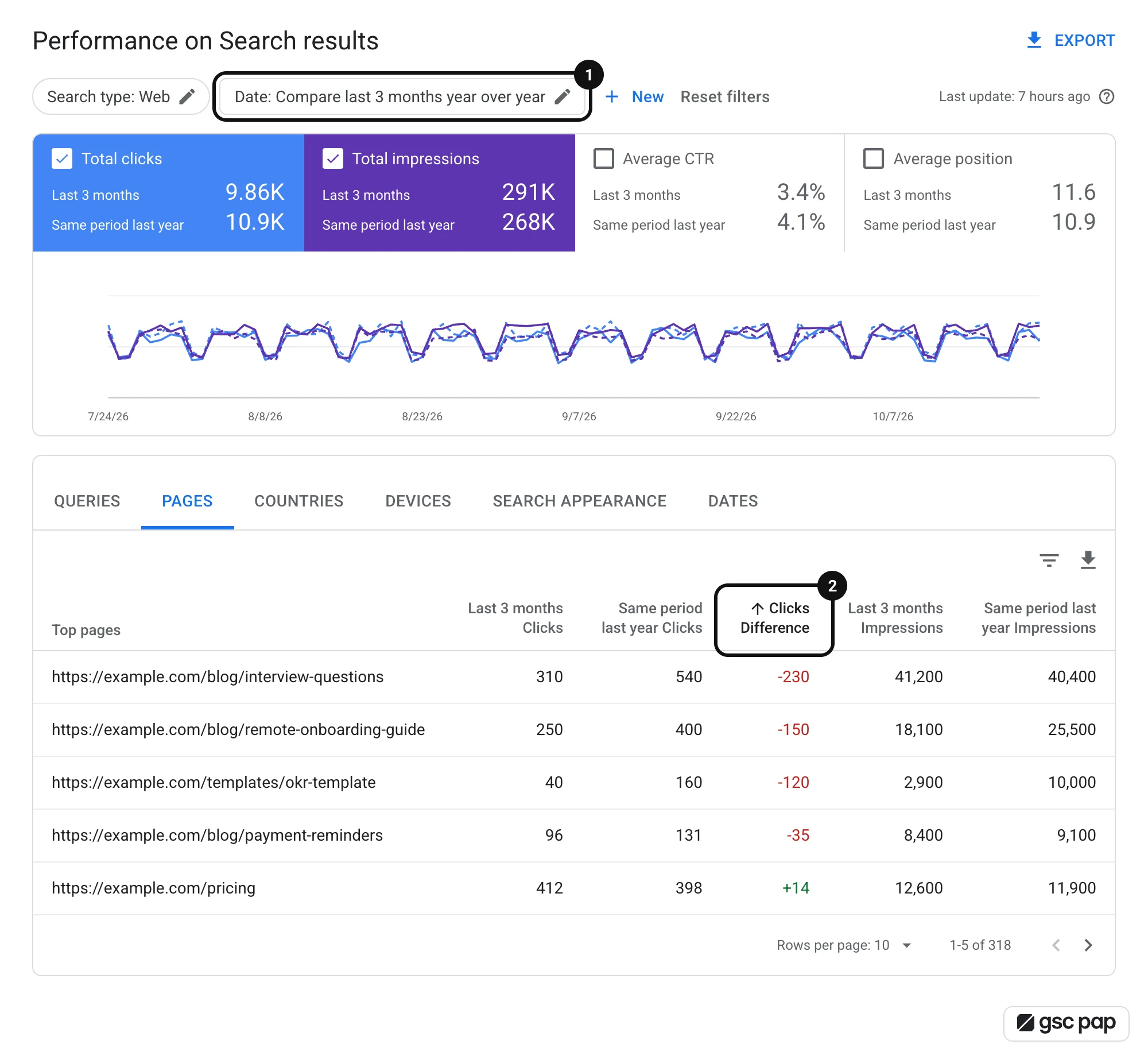Screen dimensions: 1148x1052
Task: Click Reset filters
Action: coord(725,96)
